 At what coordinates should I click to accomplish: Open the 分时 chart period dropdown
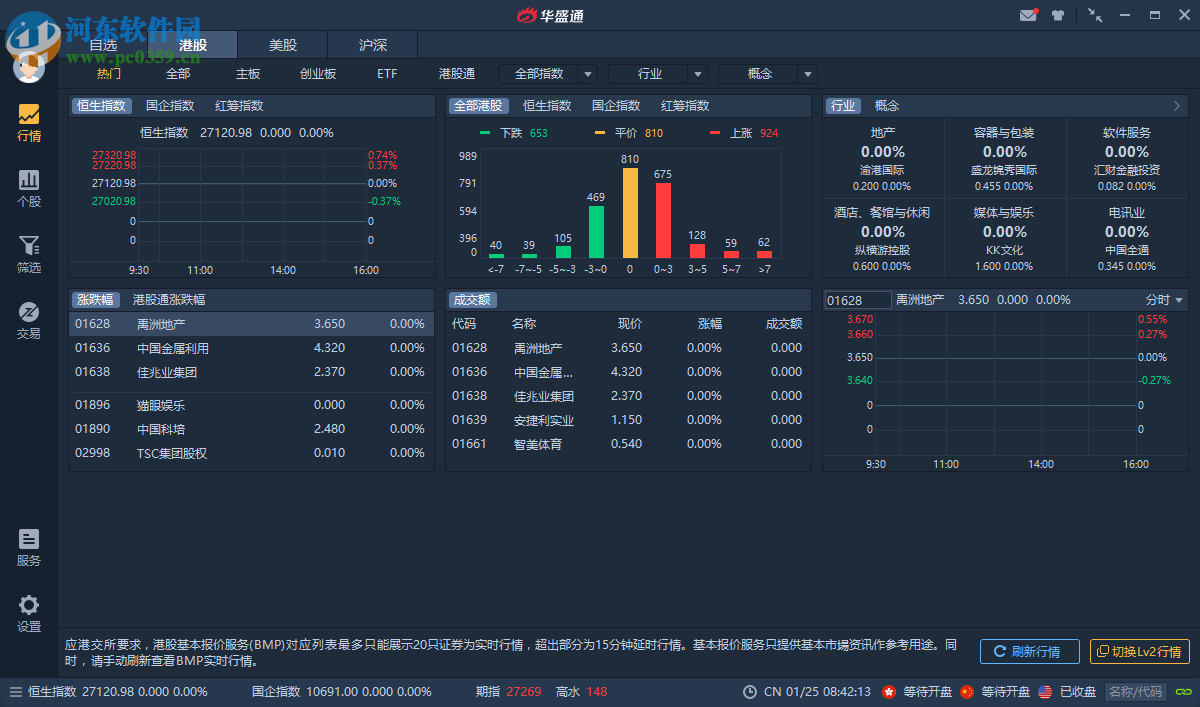point(1165,299)
